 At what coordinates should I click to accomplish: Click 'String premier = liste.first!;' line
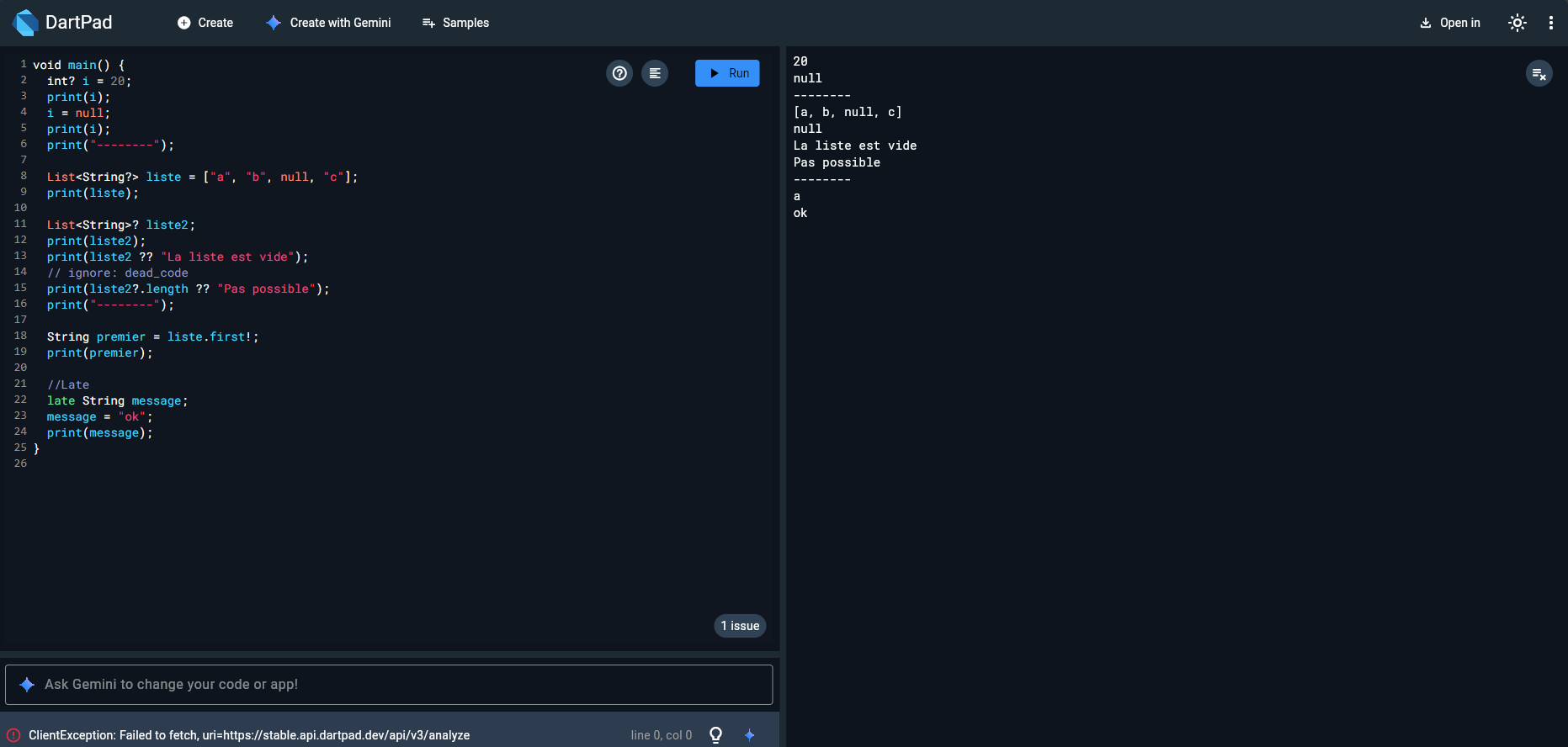(x=153, y=336)
